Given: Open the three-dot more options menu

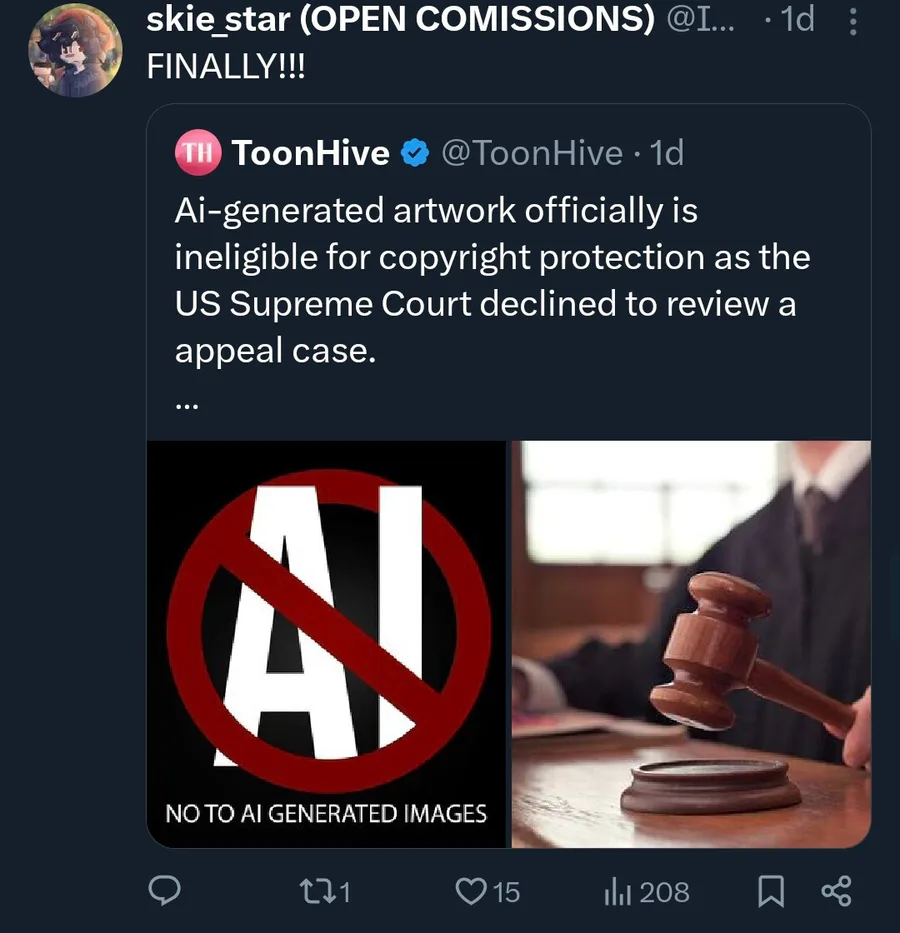Looking at the screenshot, I should 852,22.
